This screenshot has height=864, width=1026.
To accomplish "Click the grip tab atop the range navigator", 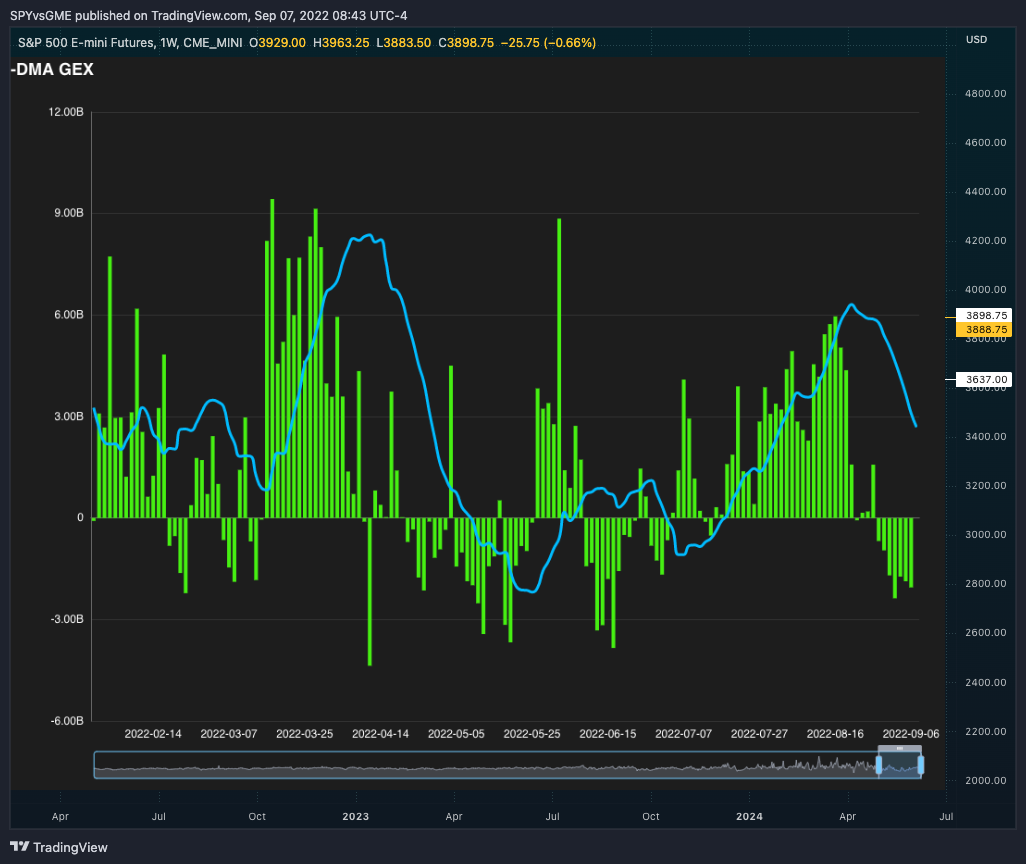I will pyautogui.click(x=900, y=748).
